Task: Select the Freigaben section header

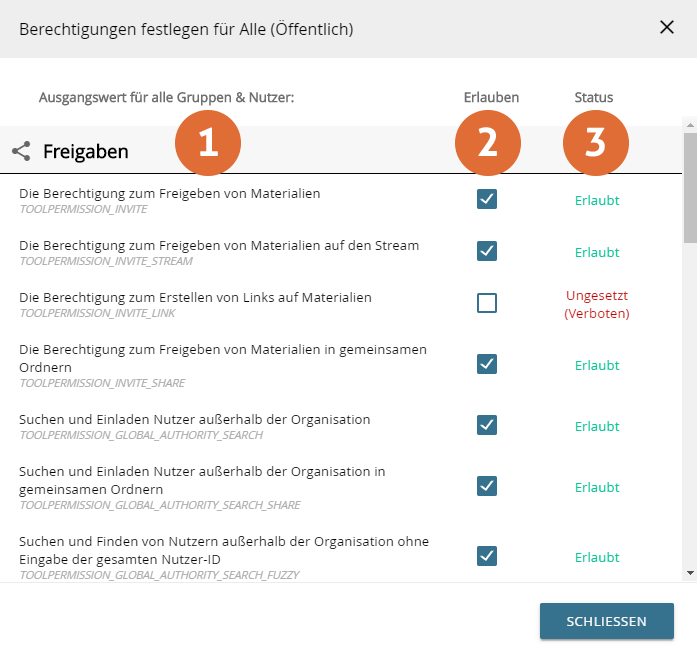Action: 86,152
